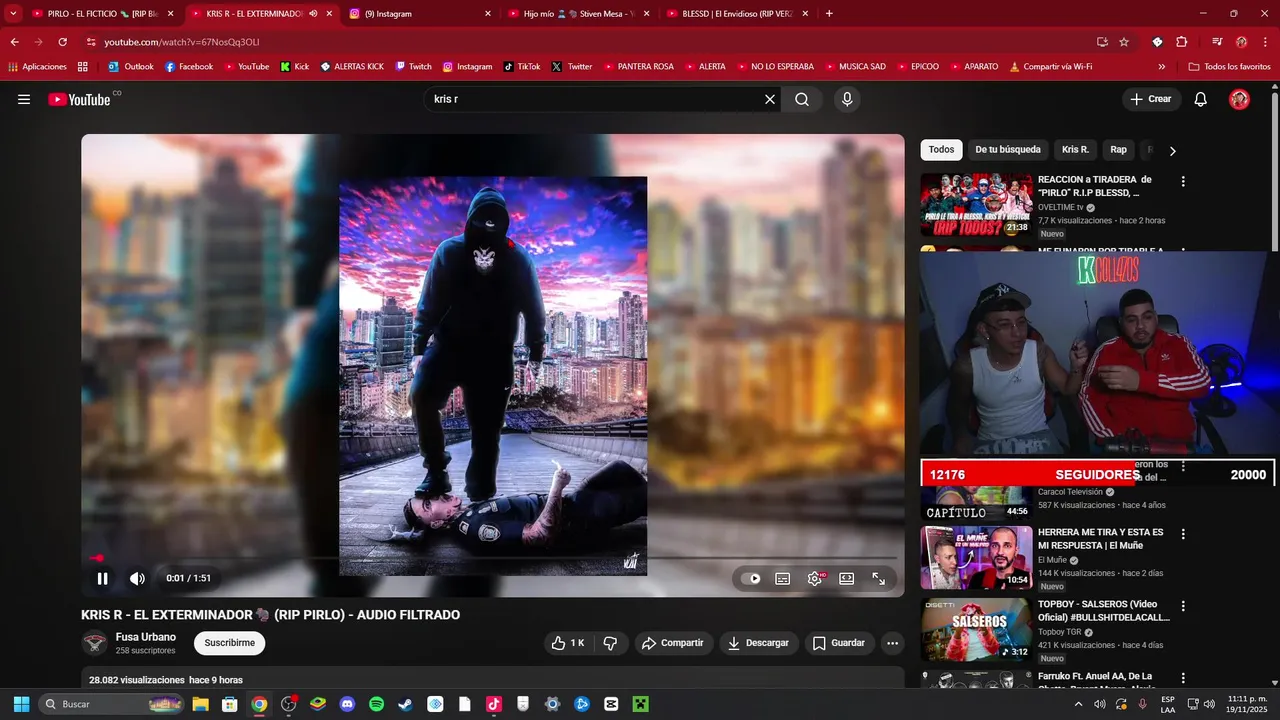The height and width of the screenshot is (720, 1280).
Task: Select the Kris R. filter chip
Action: tap(1075, 149)
